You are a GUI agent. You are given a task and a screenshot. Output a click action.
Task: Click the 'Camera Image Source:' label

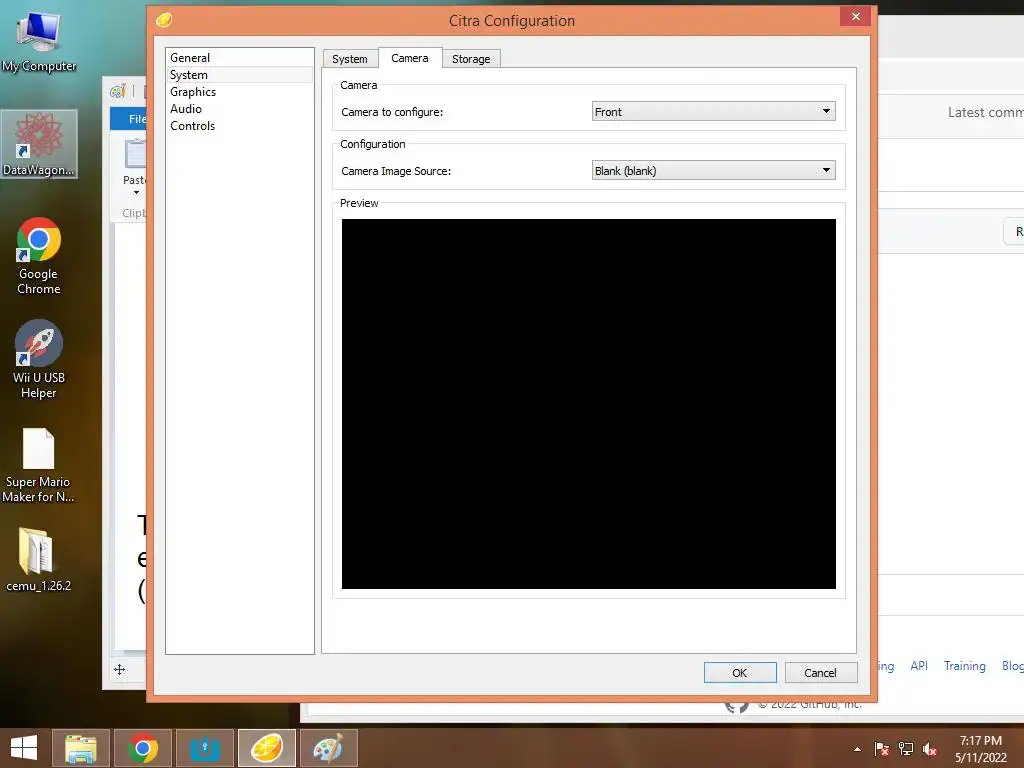tap(396, 171)
